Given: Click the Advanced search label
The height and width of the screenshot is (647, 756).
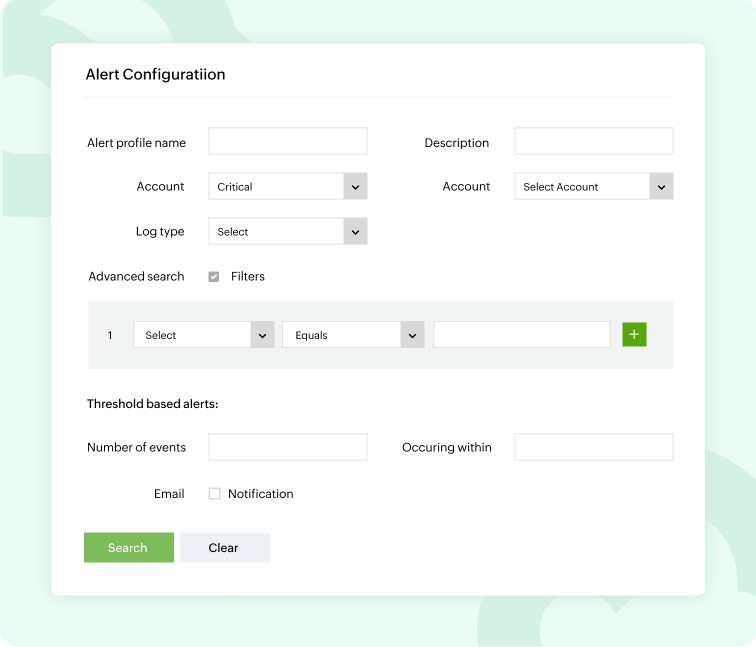Looking at the screenshot, I should [x=136, y=277].
